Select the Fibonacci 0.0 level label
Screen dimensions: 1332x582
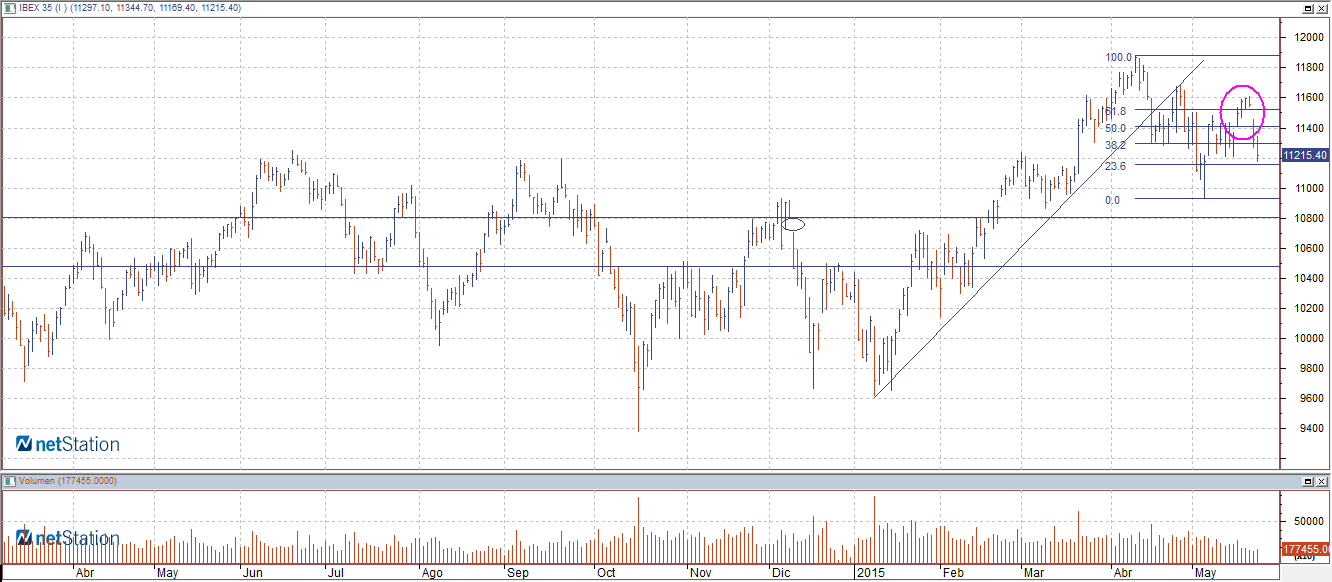tap(1112, 200)
